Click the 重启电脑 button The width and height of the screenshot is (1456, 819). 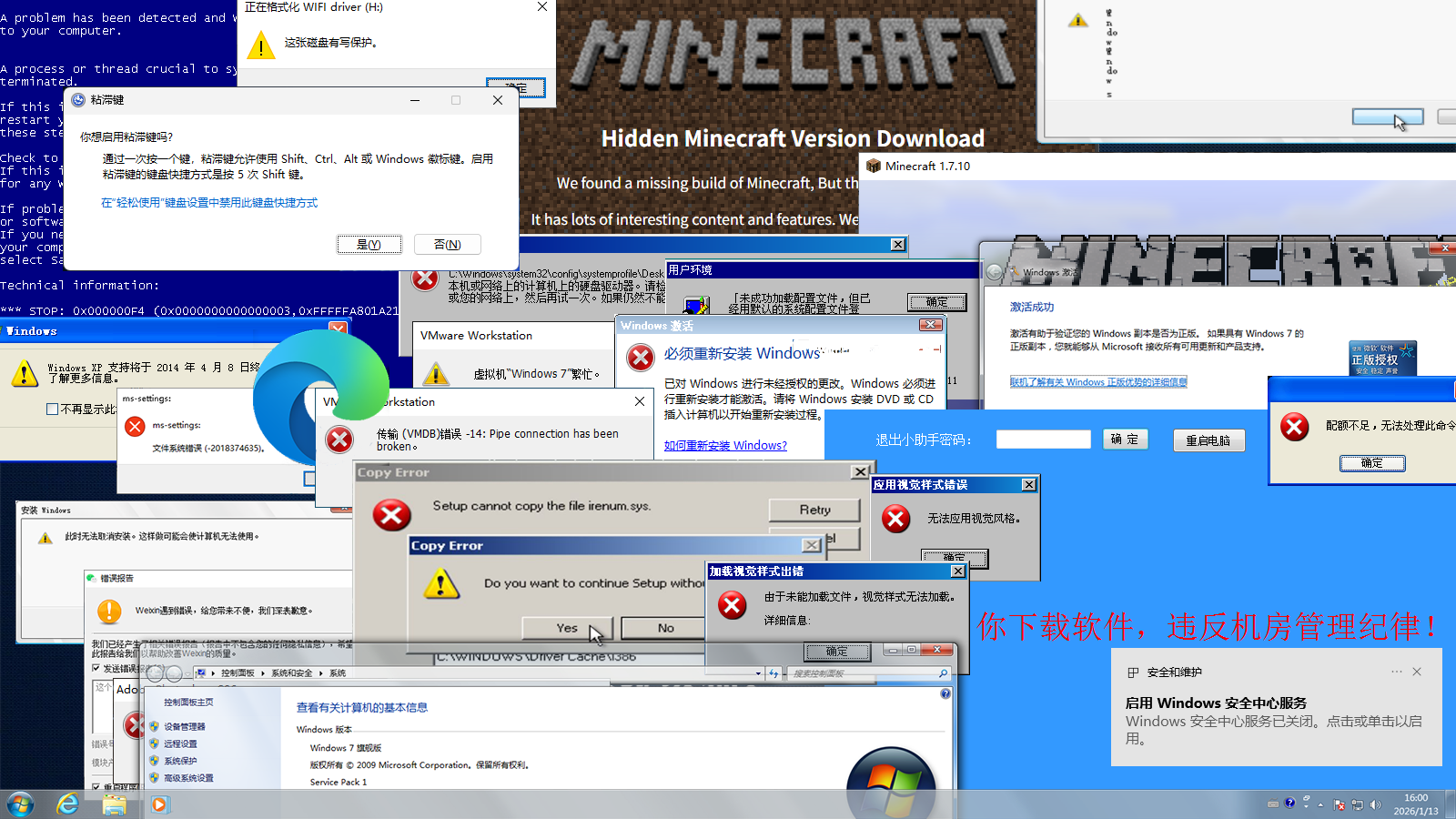pyautogui.click(x=1208, y=440)
